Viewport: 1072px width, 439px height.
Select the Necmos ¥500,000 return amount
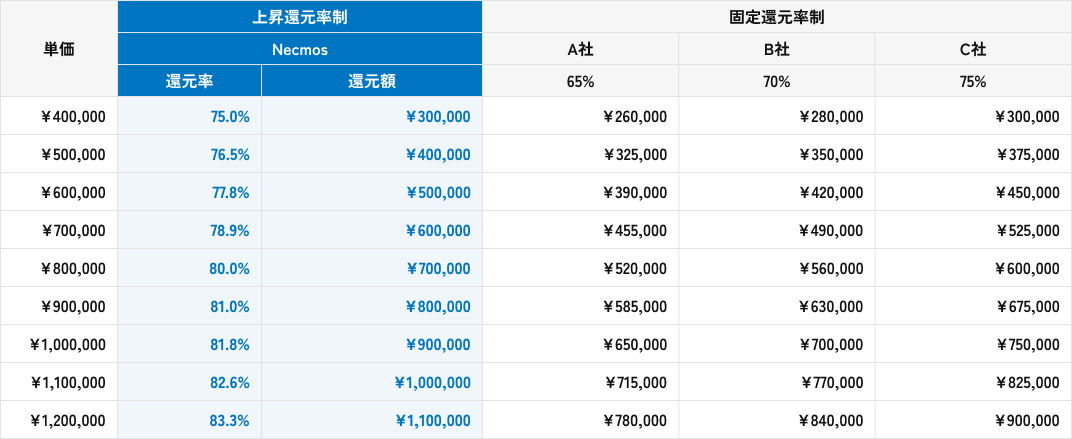(438, 193)
